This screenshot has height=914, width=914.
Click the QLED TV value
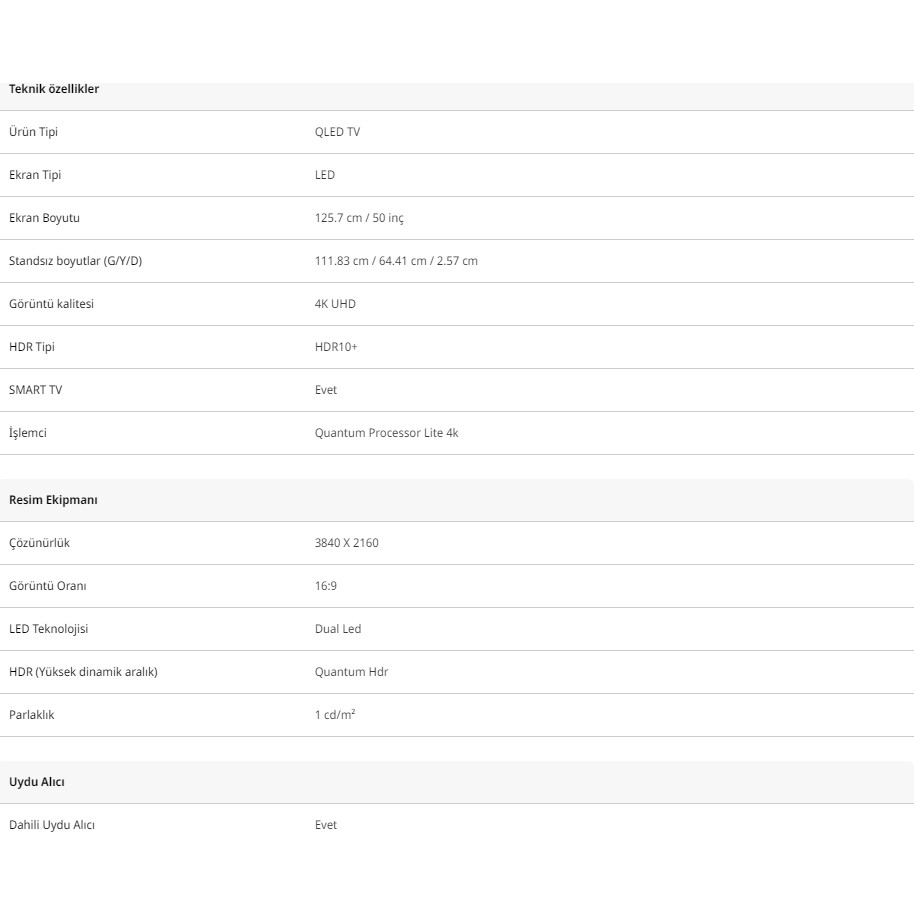[337, 132]
